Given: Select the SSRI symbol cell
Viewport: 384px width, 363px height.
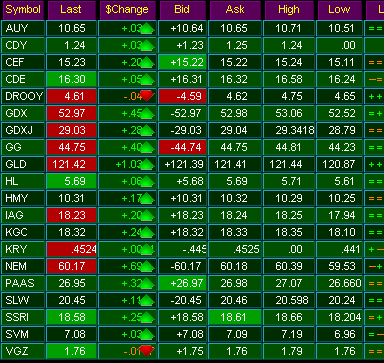Looking at the screenshot, I should point(23,317).
